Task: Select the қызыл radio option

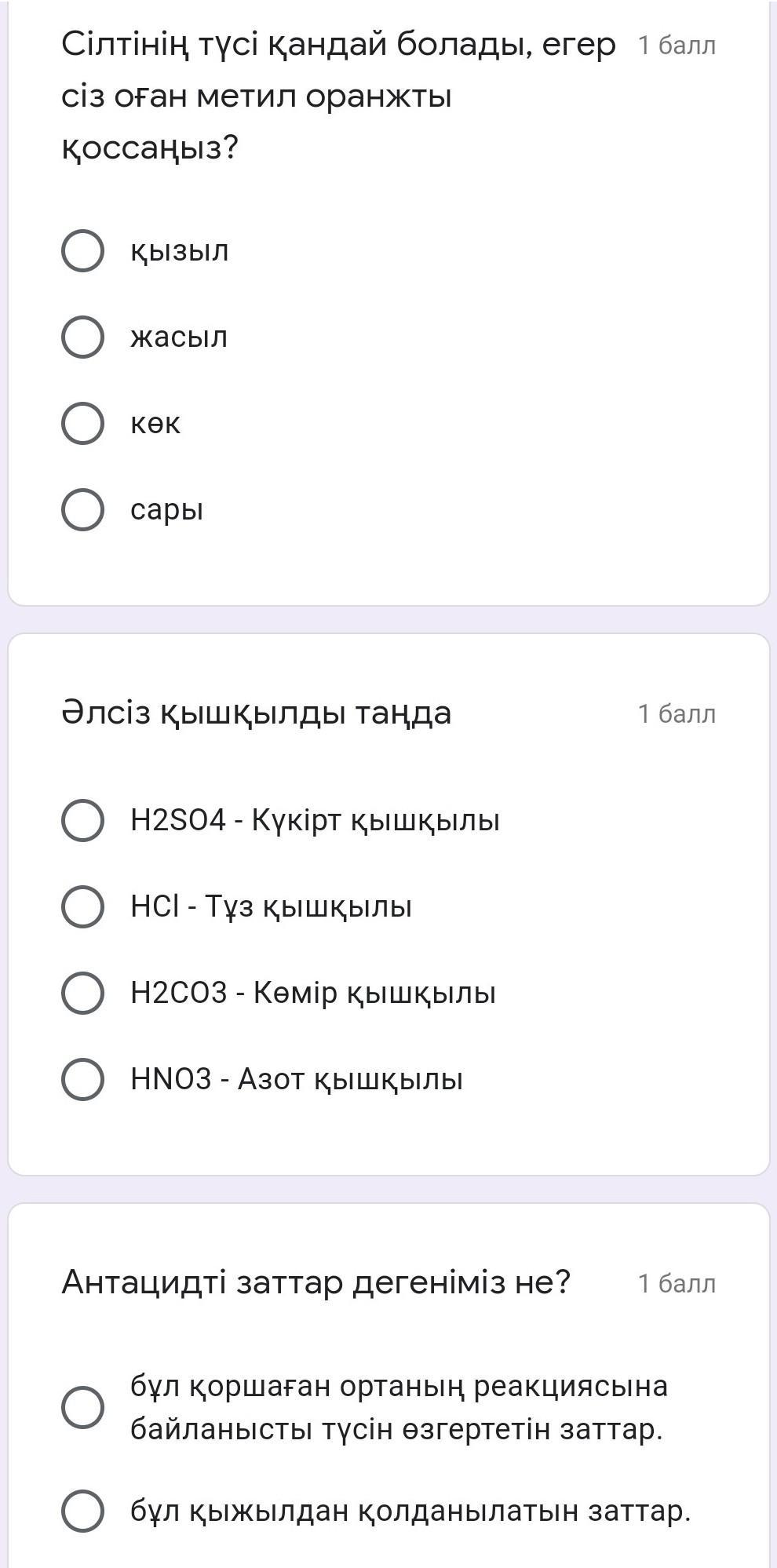Action: coord(82,251)
